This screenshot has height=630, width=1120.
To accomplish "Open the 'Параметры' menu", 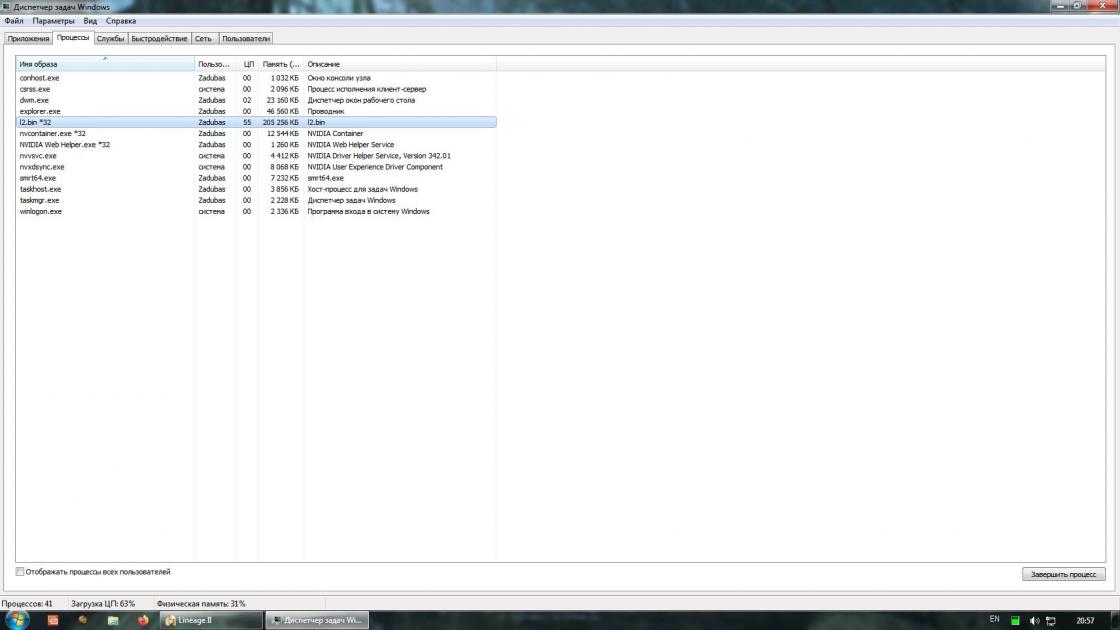I will tap(53, 20).
